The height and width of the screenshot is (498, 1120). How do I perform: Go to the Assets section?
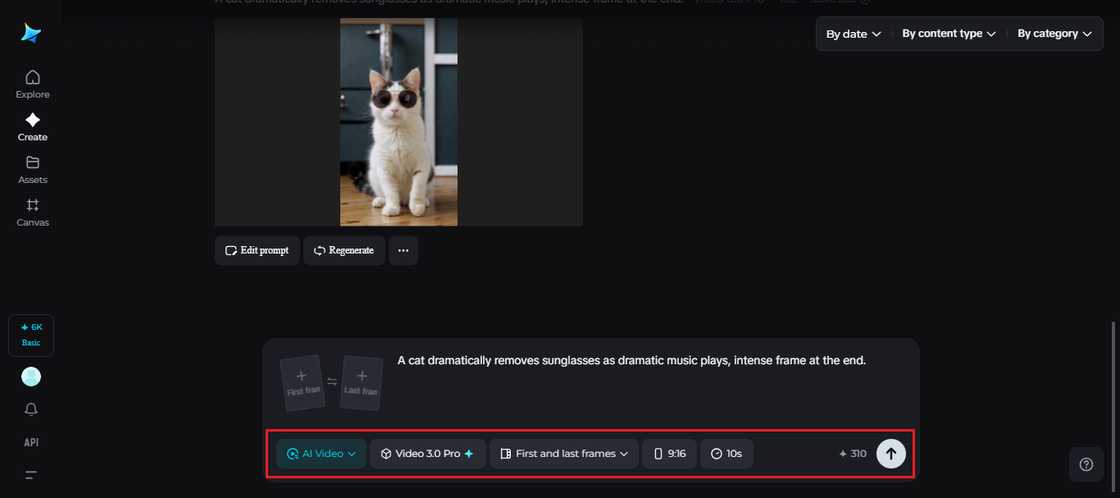coord(32,169)
